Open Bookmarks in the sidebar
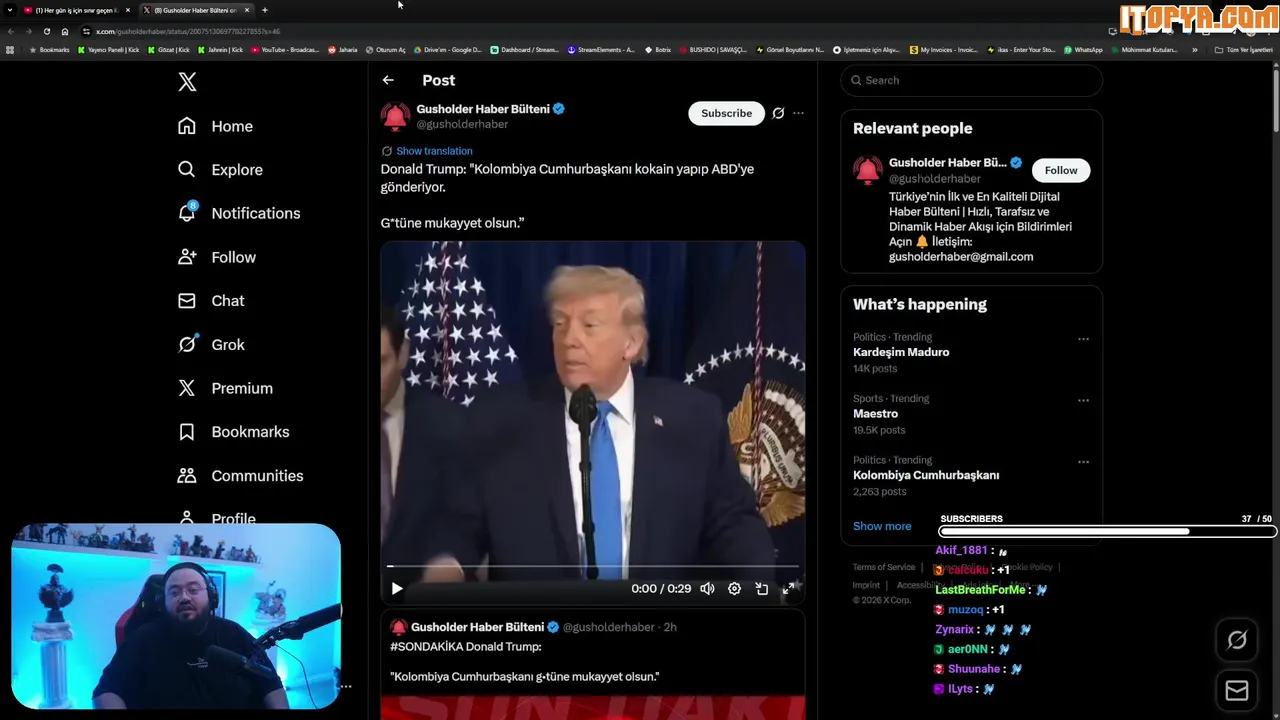The height and width of the screenshot is (720, 1280). tap(234, 432)
